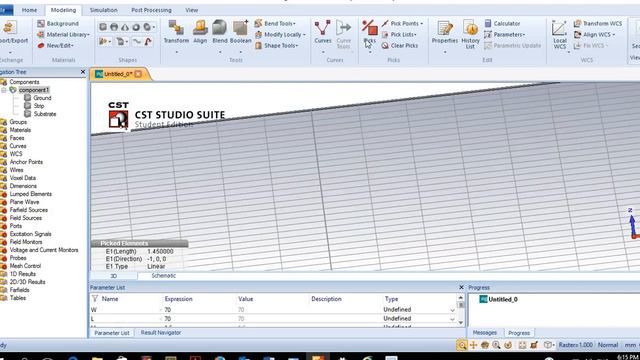Choose the rotate view tool in status bar

[485, 345]
